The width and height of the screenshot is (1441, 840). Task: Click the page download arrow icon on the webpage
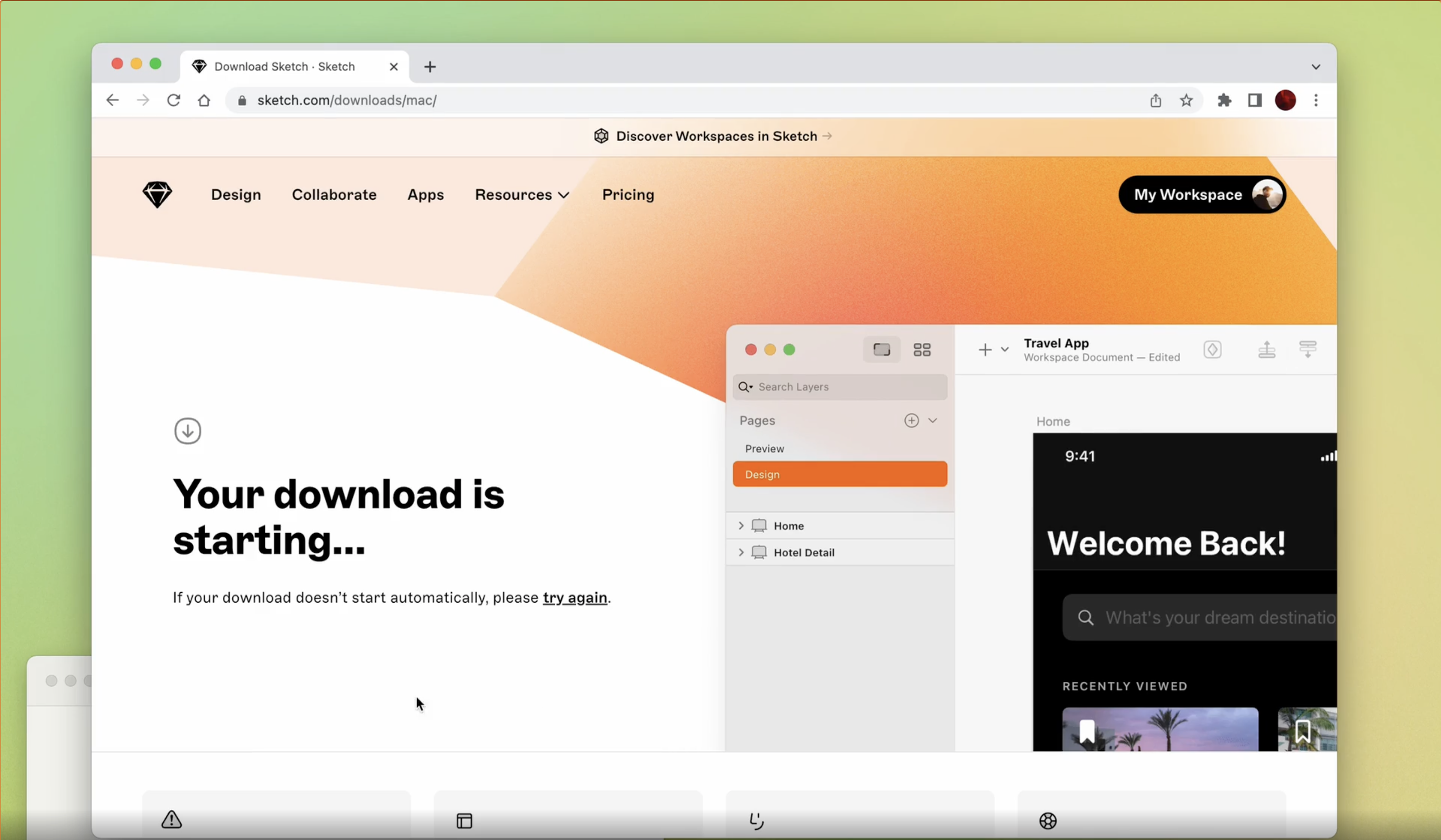coord(187,431)
